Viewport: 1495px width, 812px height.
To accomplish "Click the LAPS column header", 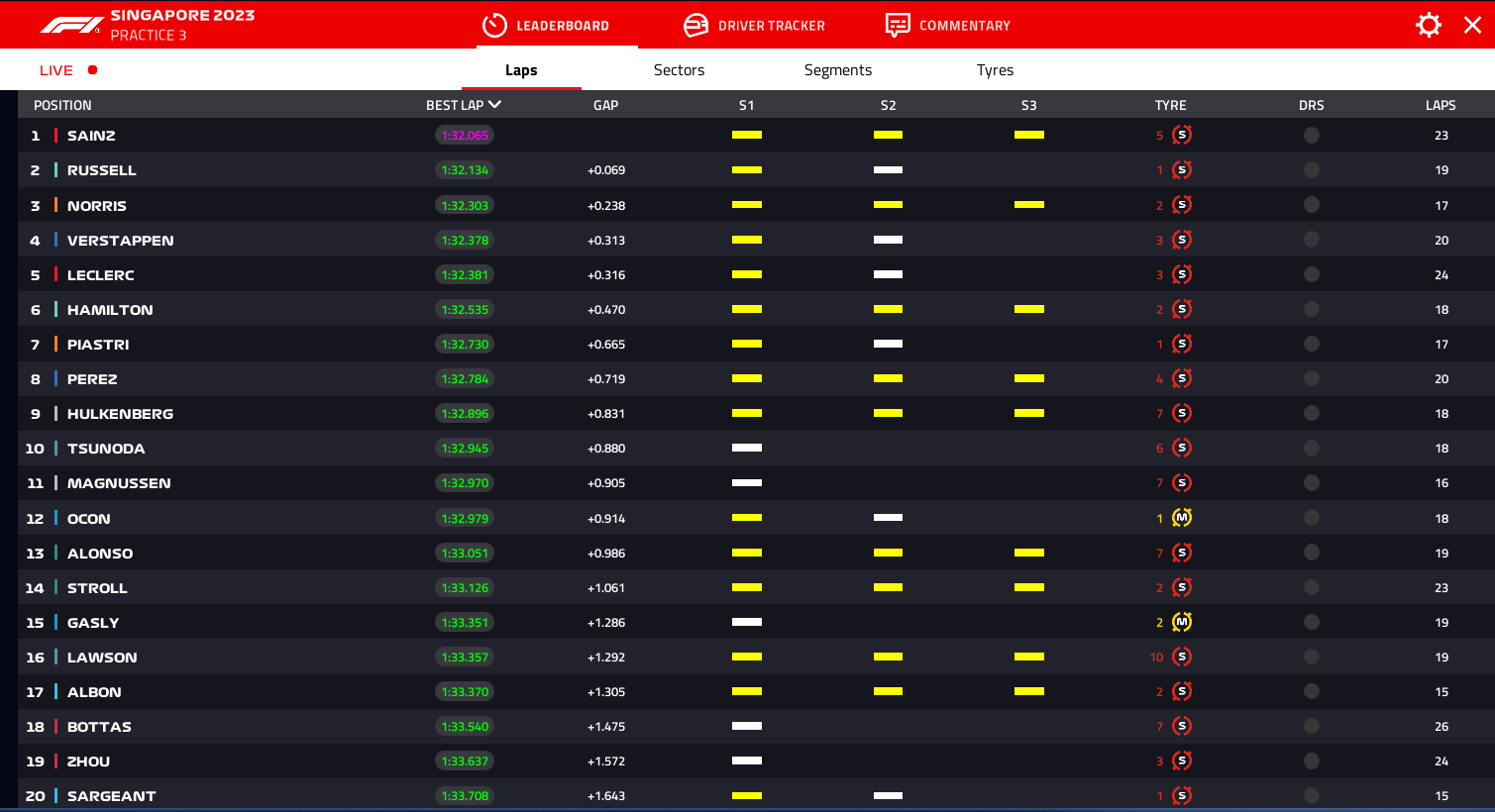I will (x=1441, y=105).
